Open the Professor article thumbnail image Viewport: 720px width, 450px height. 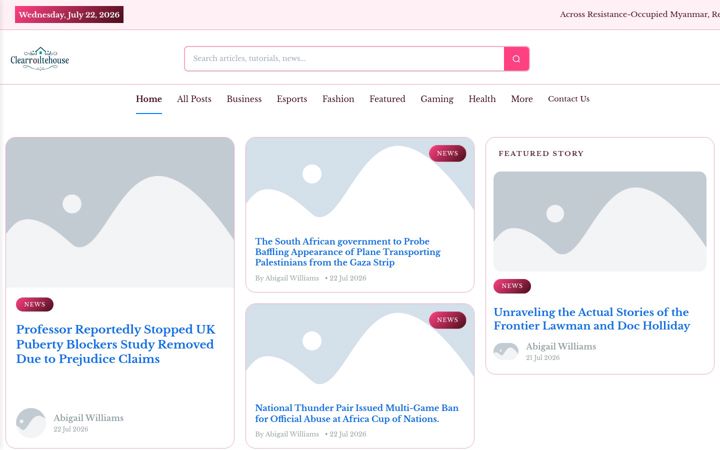[120, 212]
